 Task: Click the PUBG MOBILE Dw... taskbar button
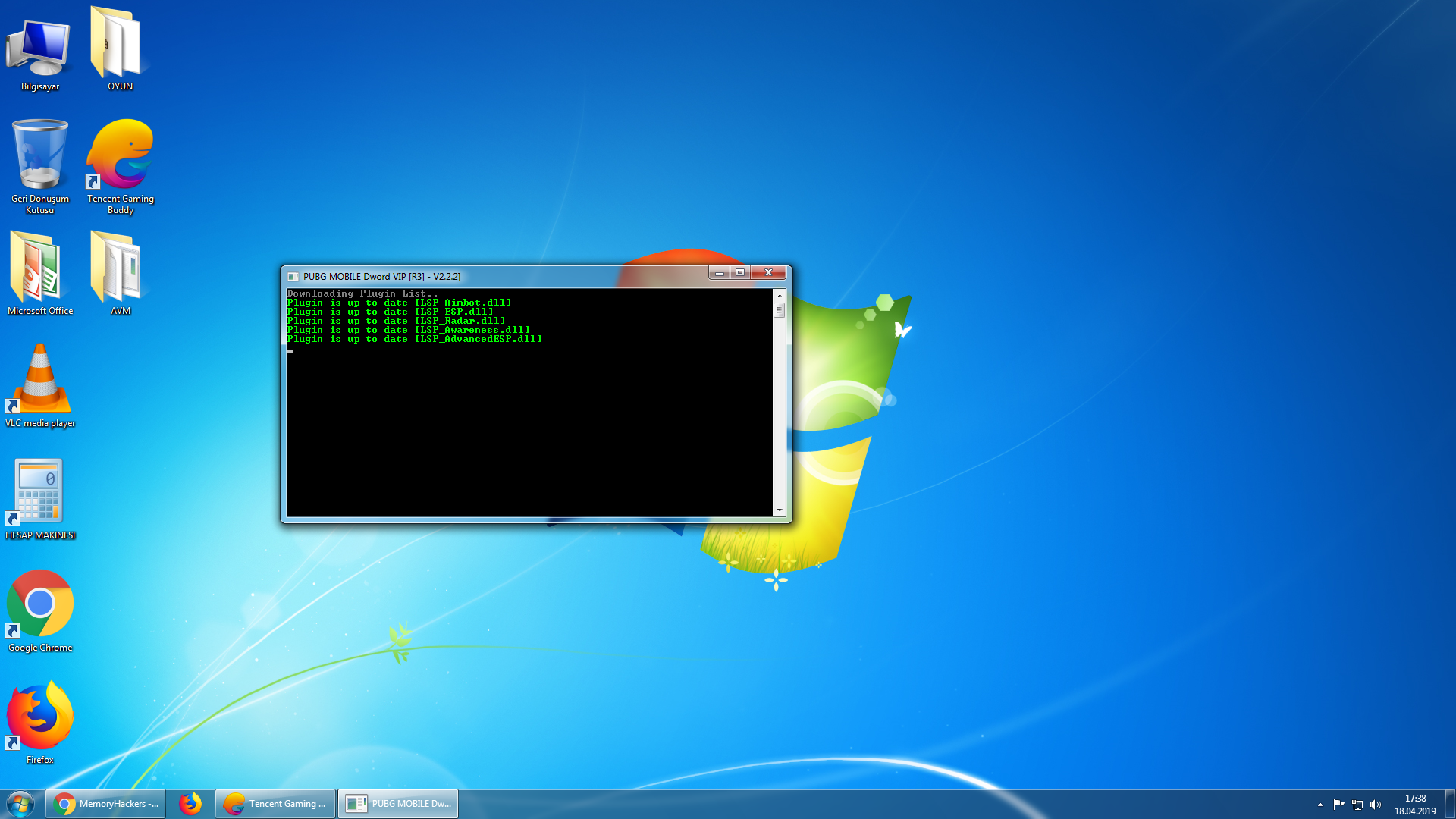[398, 804]
